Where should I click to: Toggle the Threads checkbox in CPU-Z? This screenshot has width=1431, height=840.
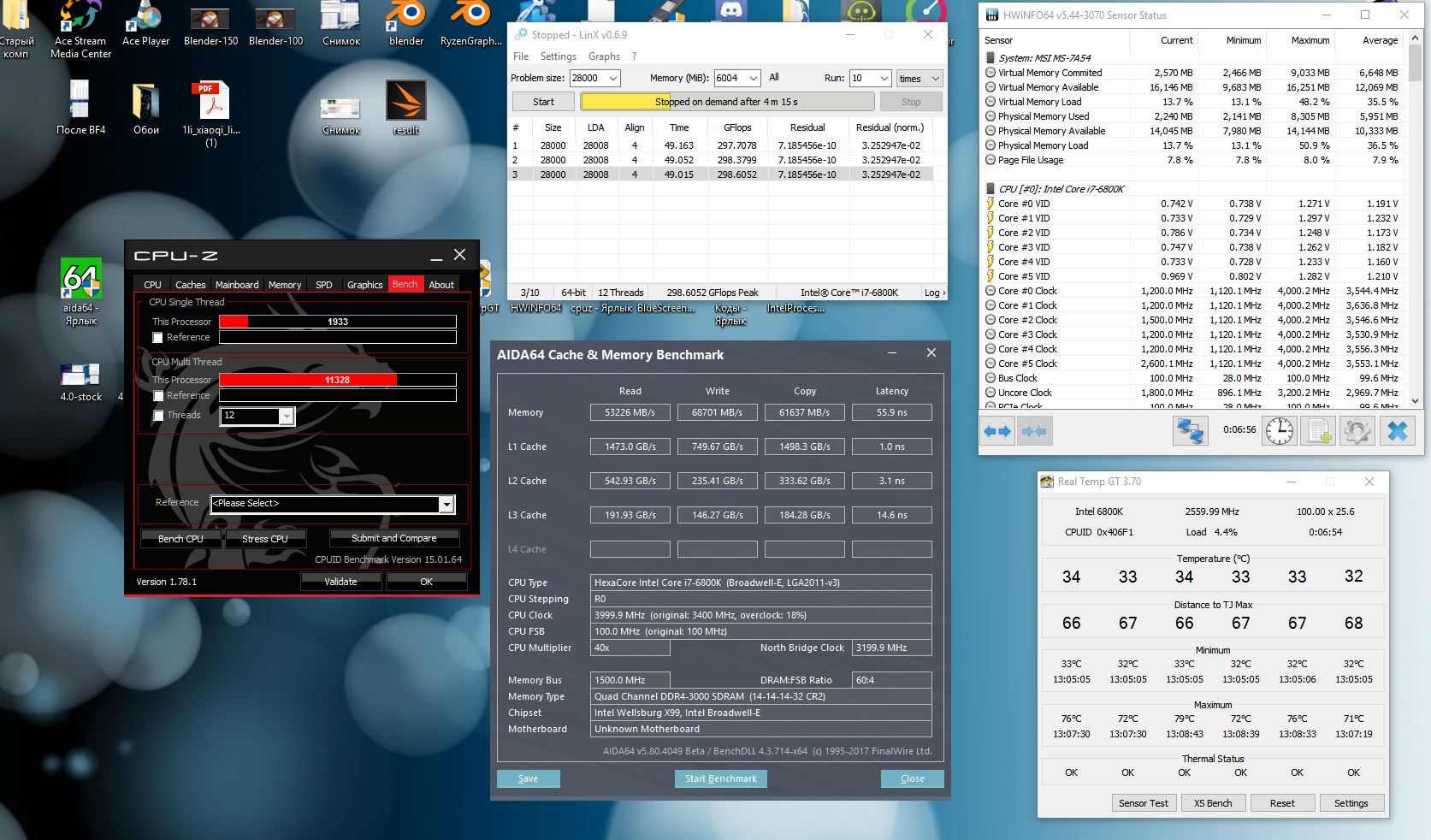click(157, 416)
